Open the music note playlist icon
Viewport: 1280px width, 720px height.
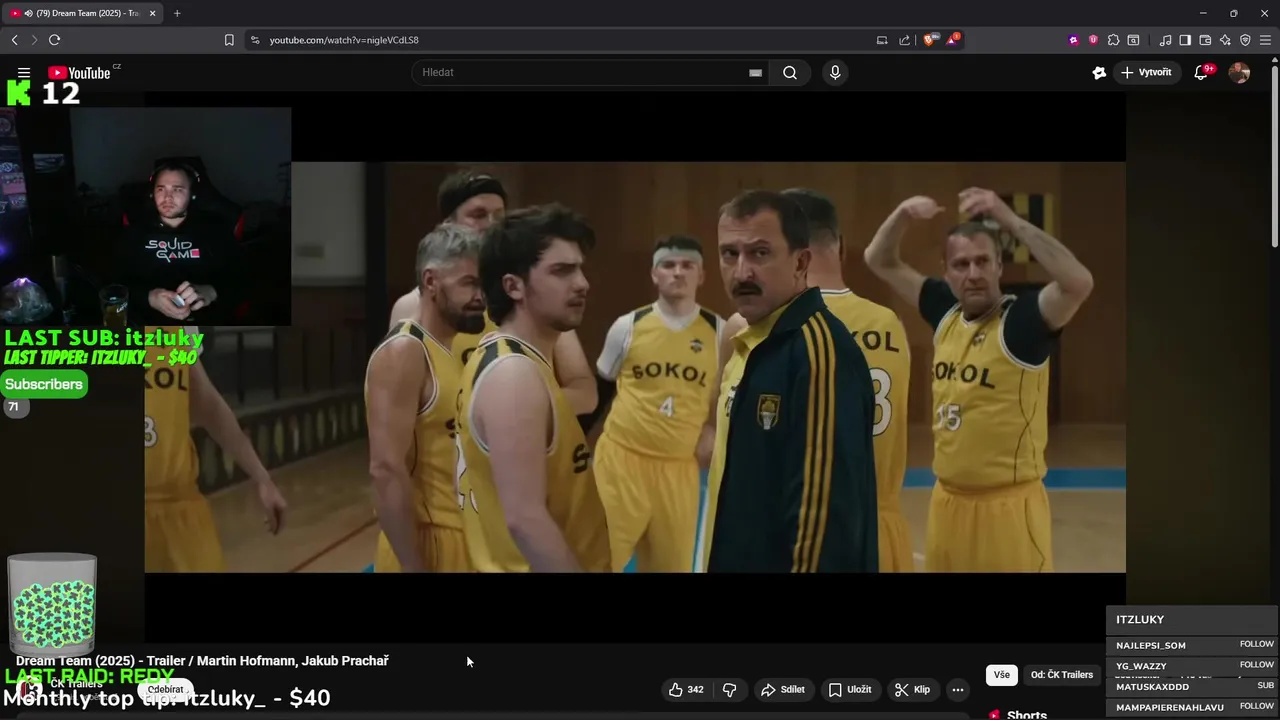point(1165,40)
